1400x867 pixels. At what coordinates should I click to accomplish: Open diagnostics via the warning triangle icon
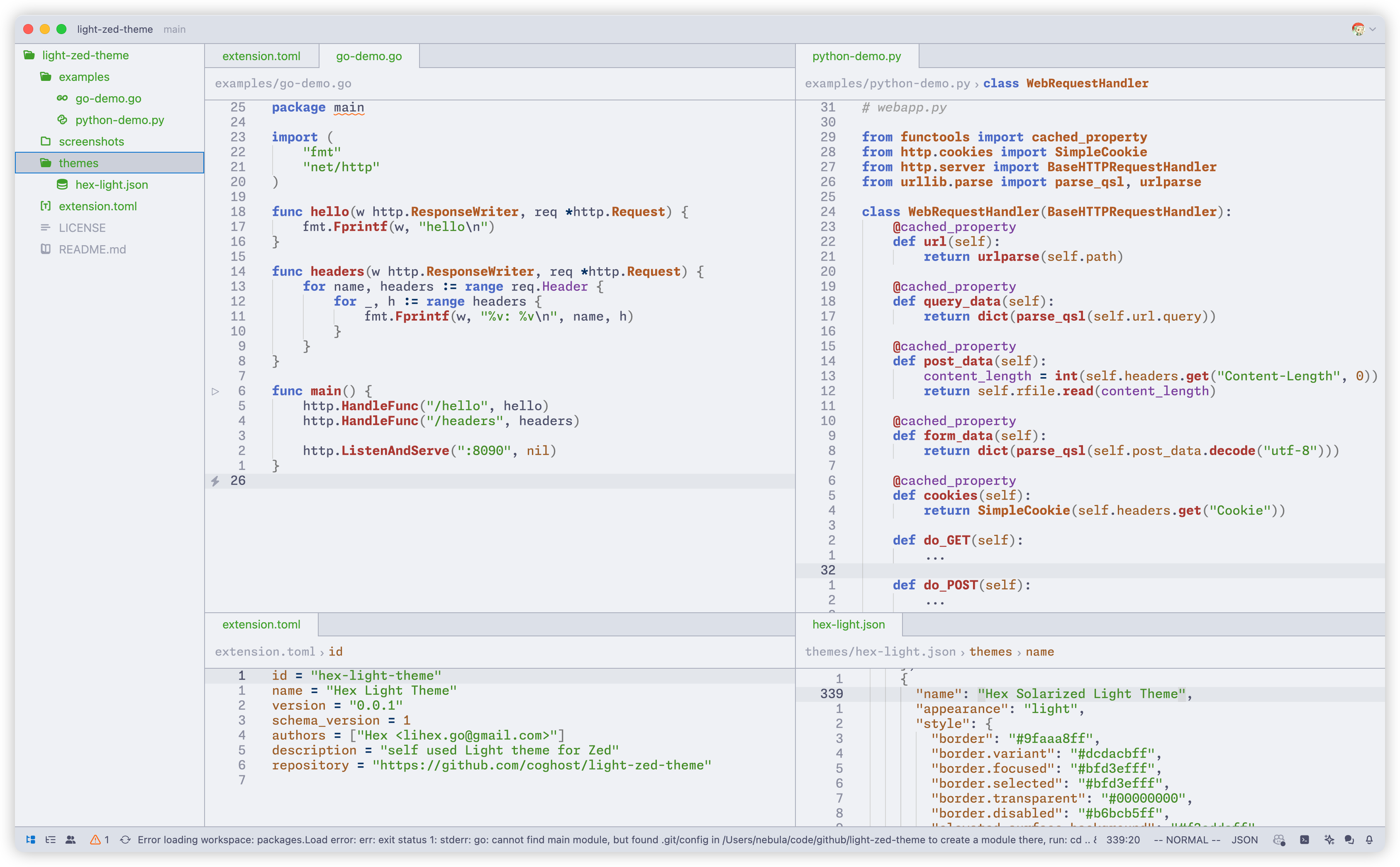point(95,840)
